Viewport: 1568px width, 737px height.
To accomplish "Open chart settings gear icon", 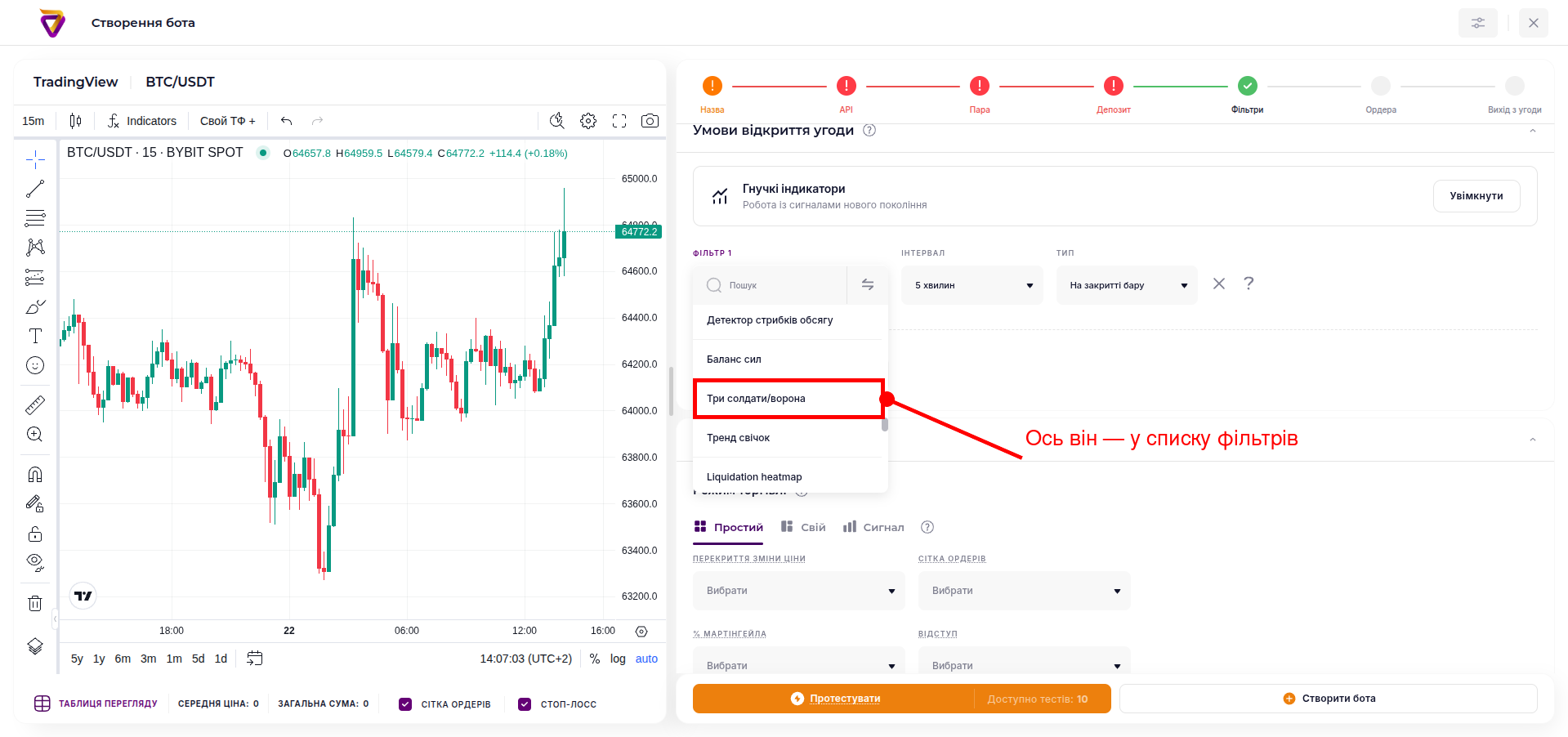I will click(588, 121).
